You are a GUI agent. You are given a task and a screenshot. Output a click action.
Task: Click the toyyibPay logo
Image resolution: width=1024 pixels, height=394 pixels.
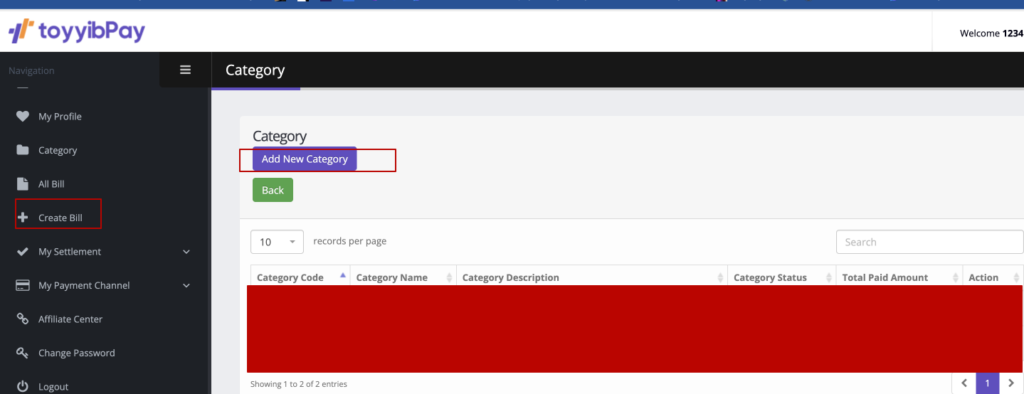(x=76, y=31)
